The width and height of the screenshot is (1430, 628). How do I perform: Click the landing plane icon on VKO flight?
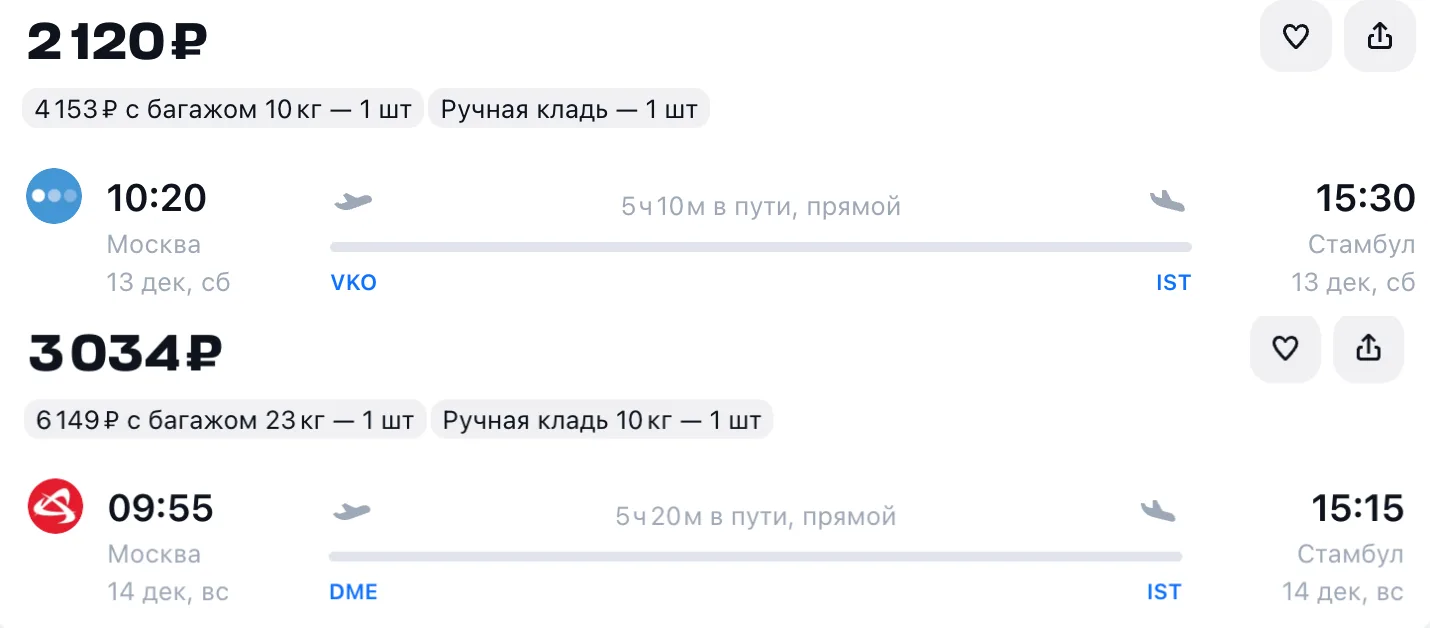click(x=1167, y=202)
